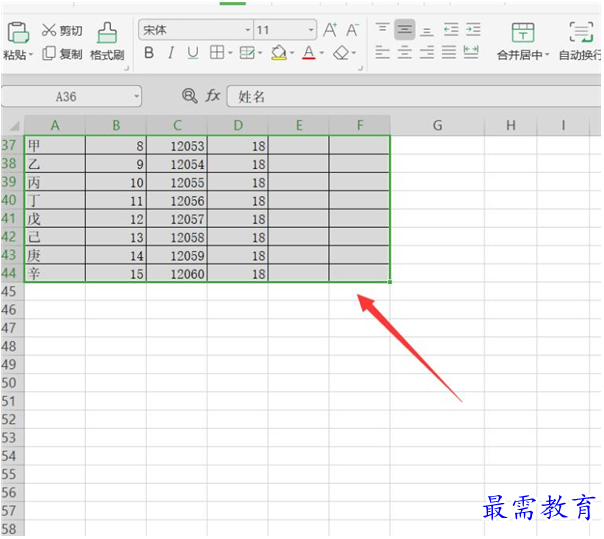Viewport: 604px width, 539px height.
Task: Click the eraser clear-format icon
Action: 341,53
